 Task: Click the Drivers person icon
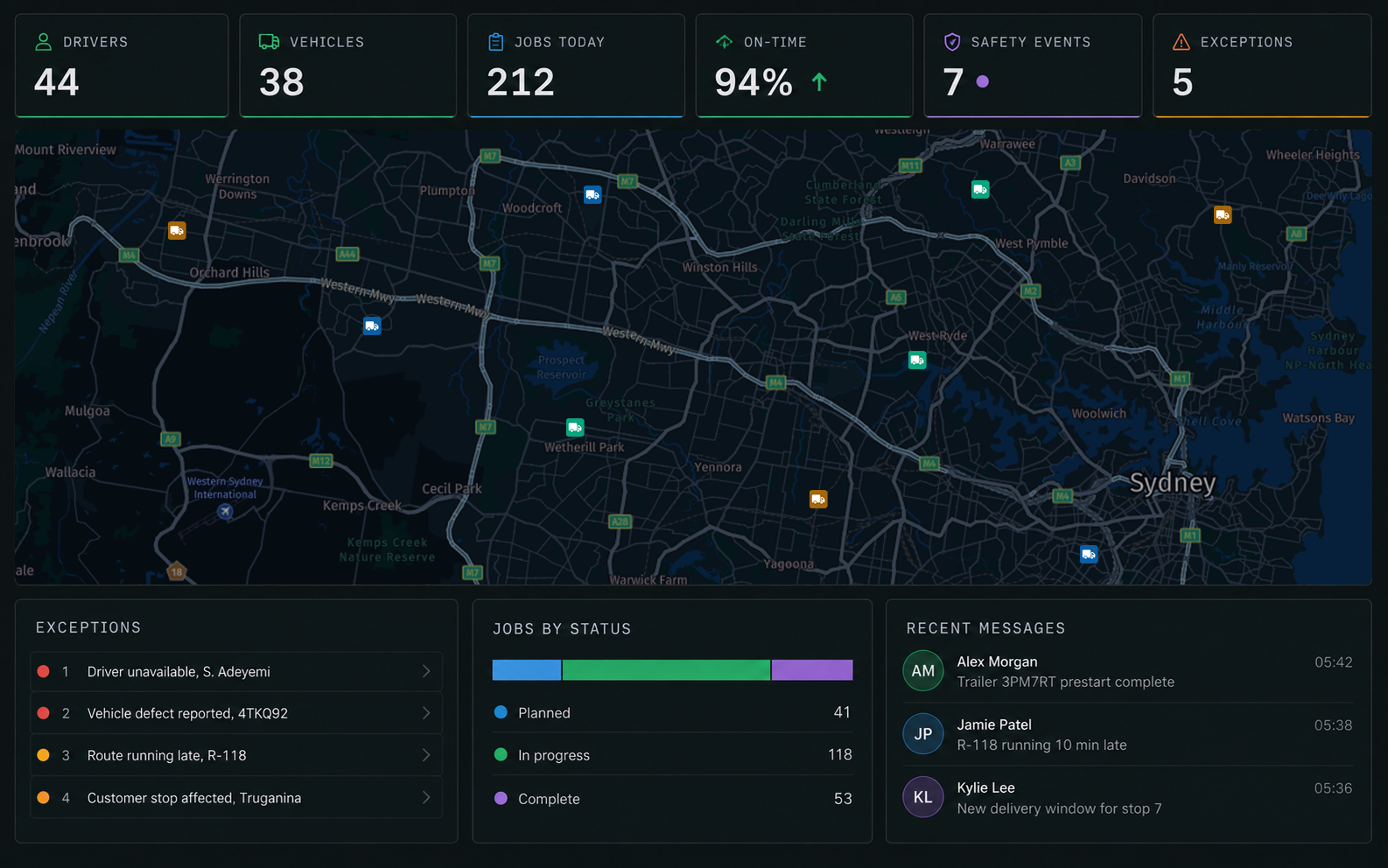click(43, 41)
